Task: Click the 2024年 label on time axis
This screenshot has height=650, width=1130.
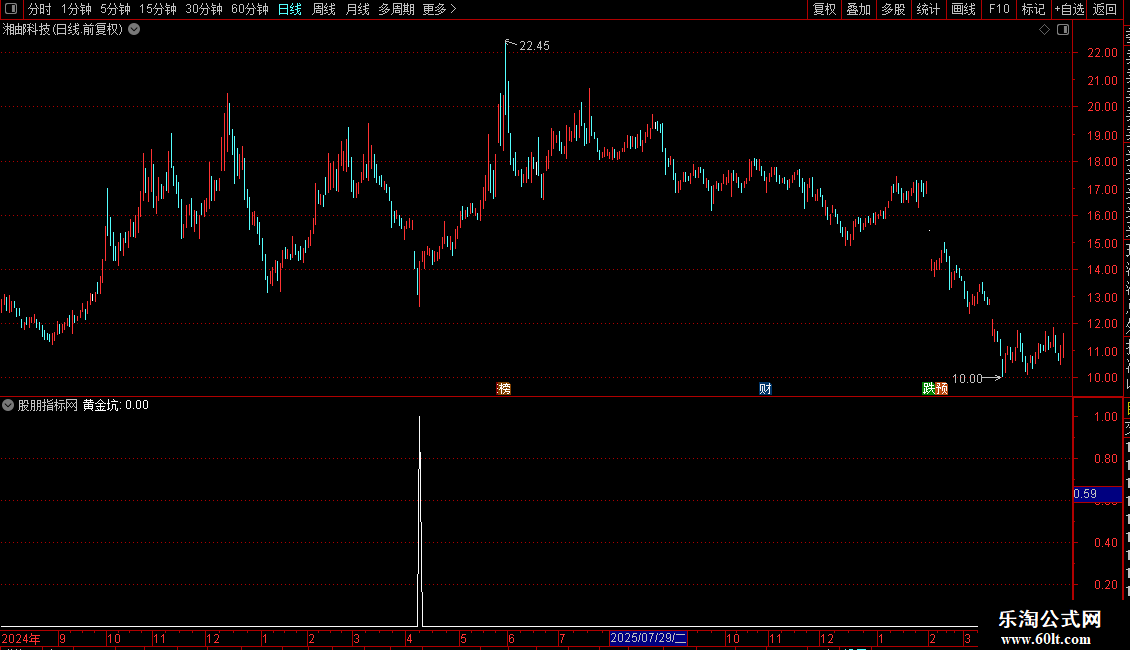Action: (21, 638)
